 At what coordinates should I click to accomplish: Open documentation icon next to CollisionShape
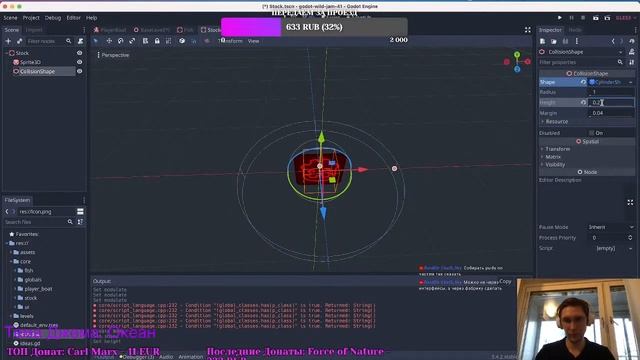pyautogui.click(x=632, y=52)
